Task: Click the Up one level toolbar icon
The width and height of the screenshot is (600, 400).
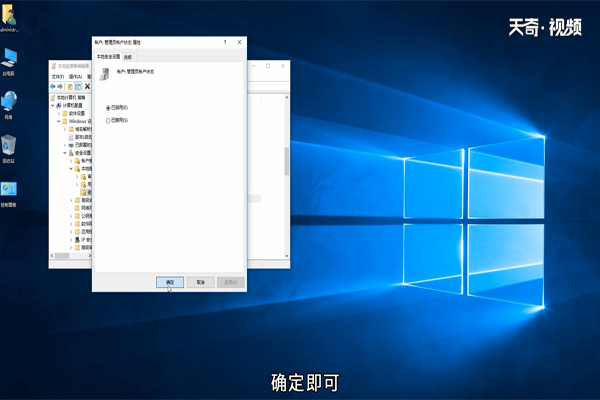Action: pyautogui.click(x=70, y=87)
